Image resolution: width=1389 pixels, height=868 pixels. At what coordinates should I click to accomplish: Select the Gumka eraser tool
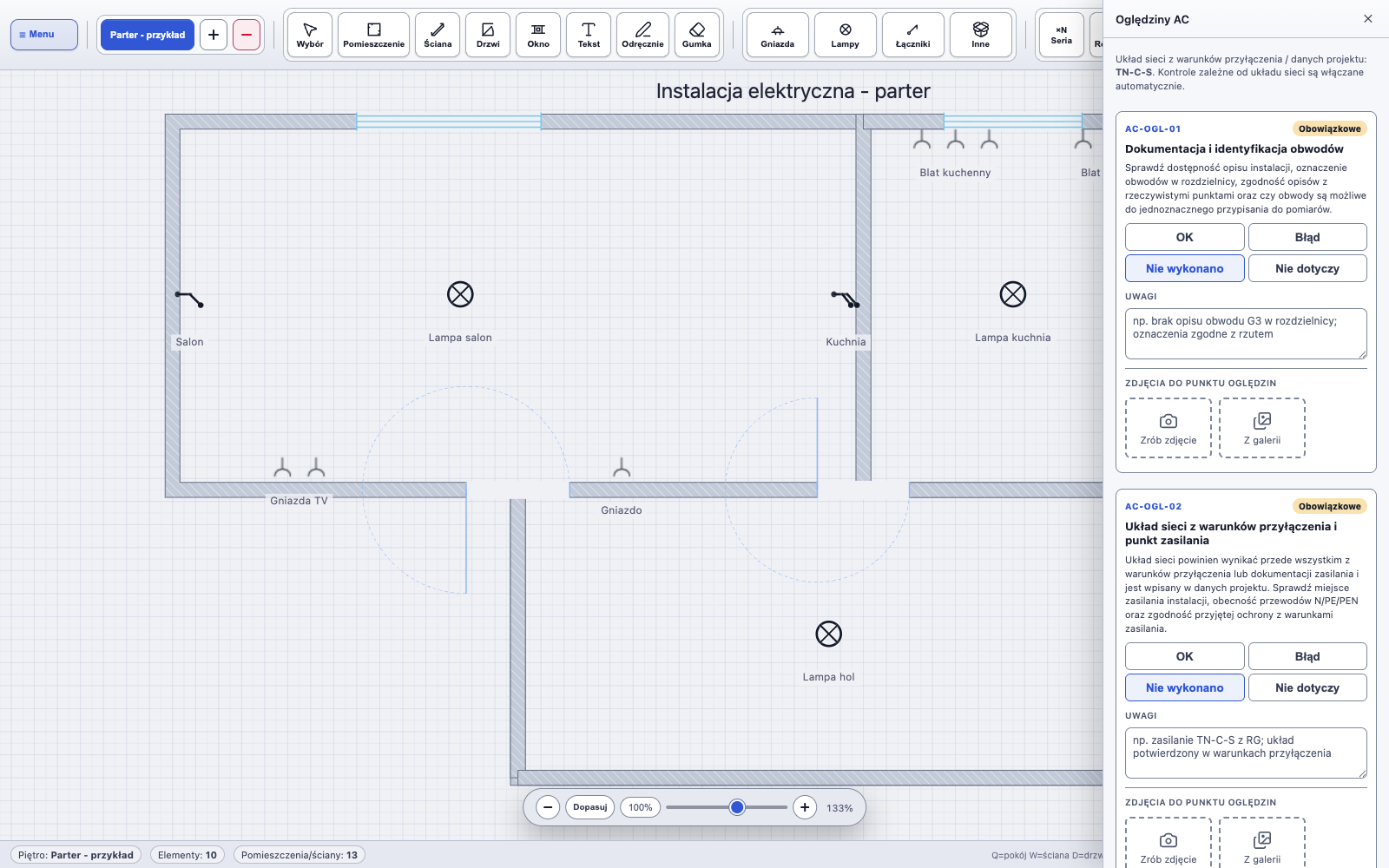(x=696, y=35)
